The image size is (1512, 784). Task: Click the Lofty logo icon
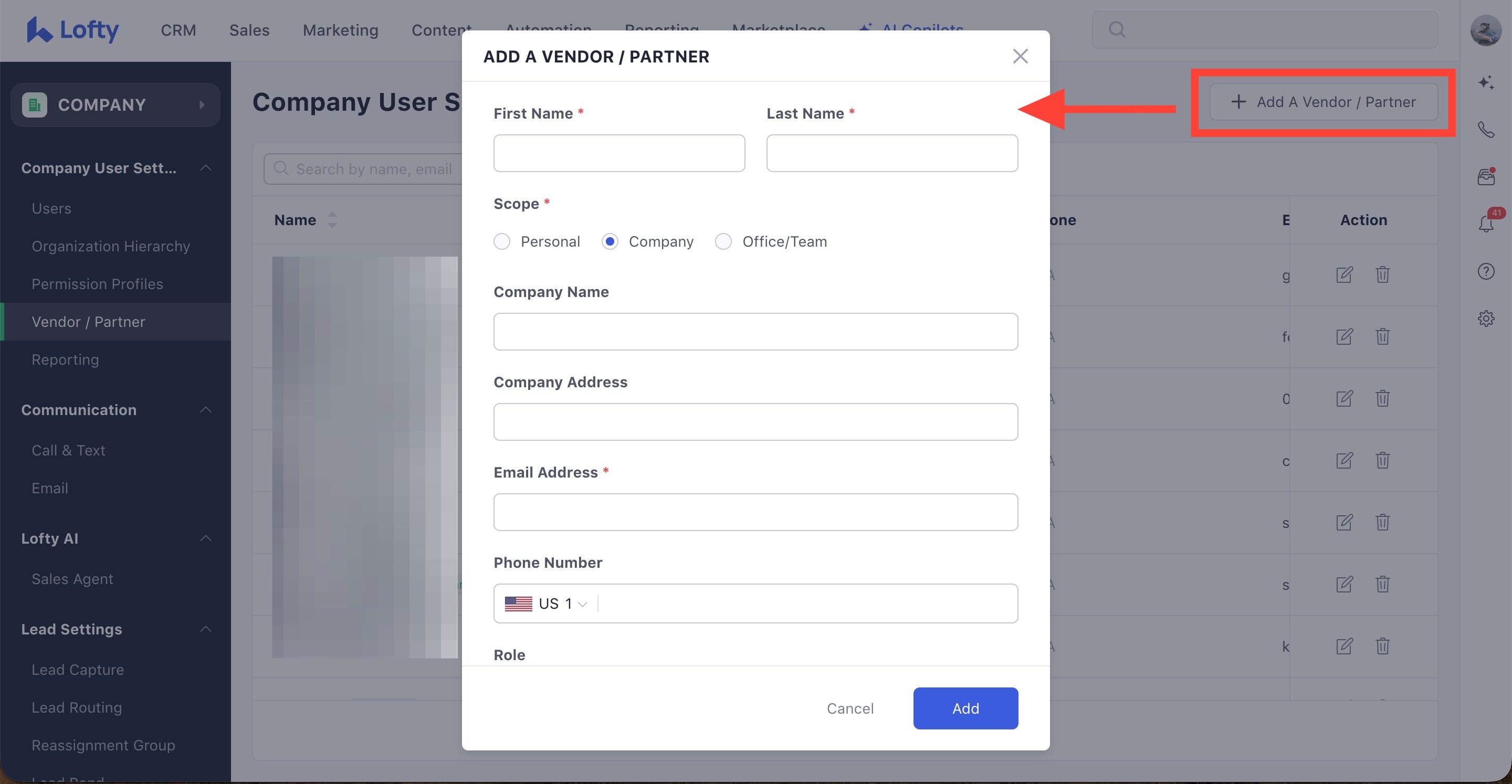pos(39,29)
